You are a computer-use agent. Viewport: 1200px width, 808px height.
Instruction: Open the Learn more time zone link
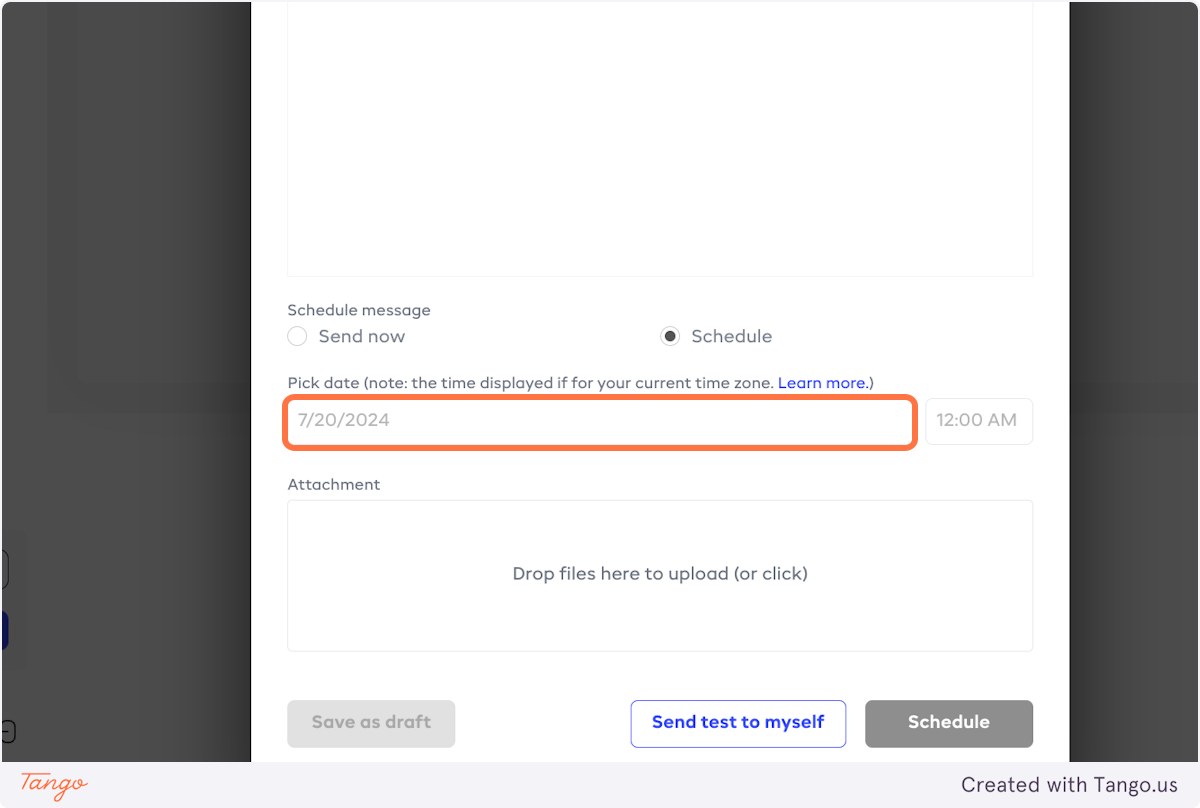(822, 383)
